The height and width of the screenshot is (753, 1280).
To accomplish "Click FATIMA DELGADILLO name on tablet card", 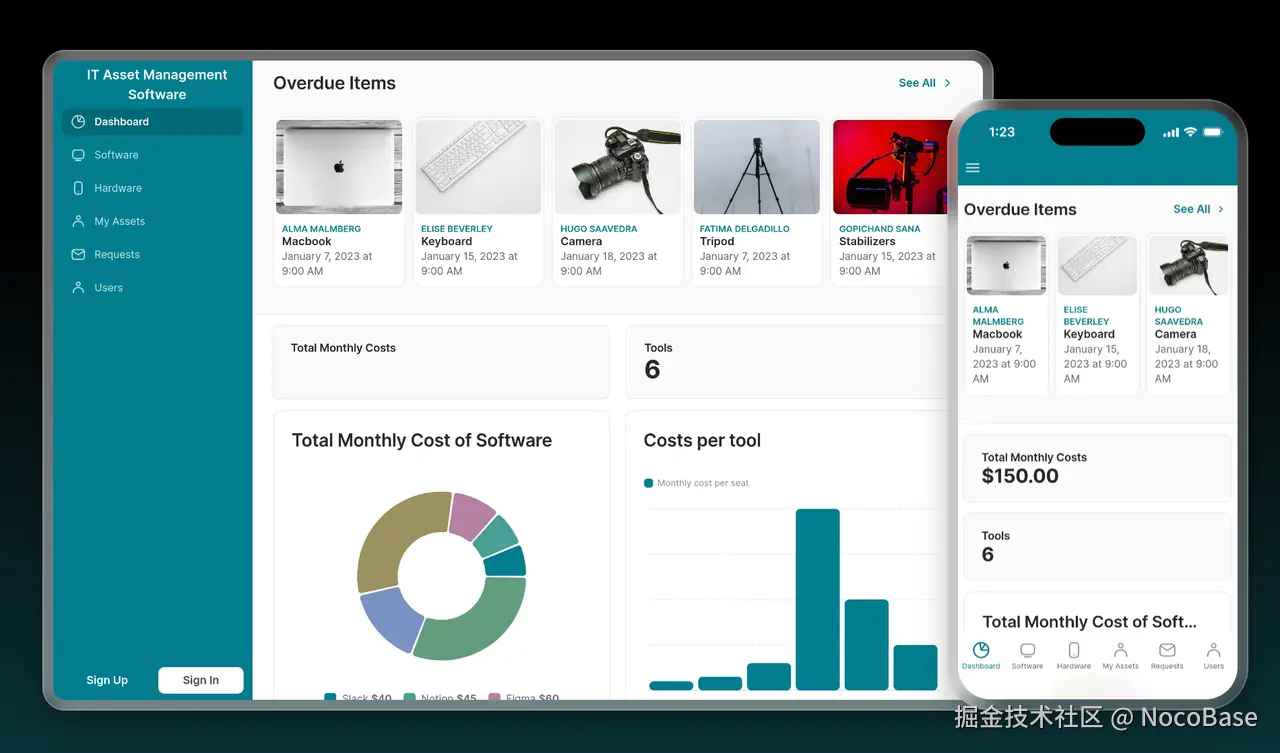I will [745, 229].
